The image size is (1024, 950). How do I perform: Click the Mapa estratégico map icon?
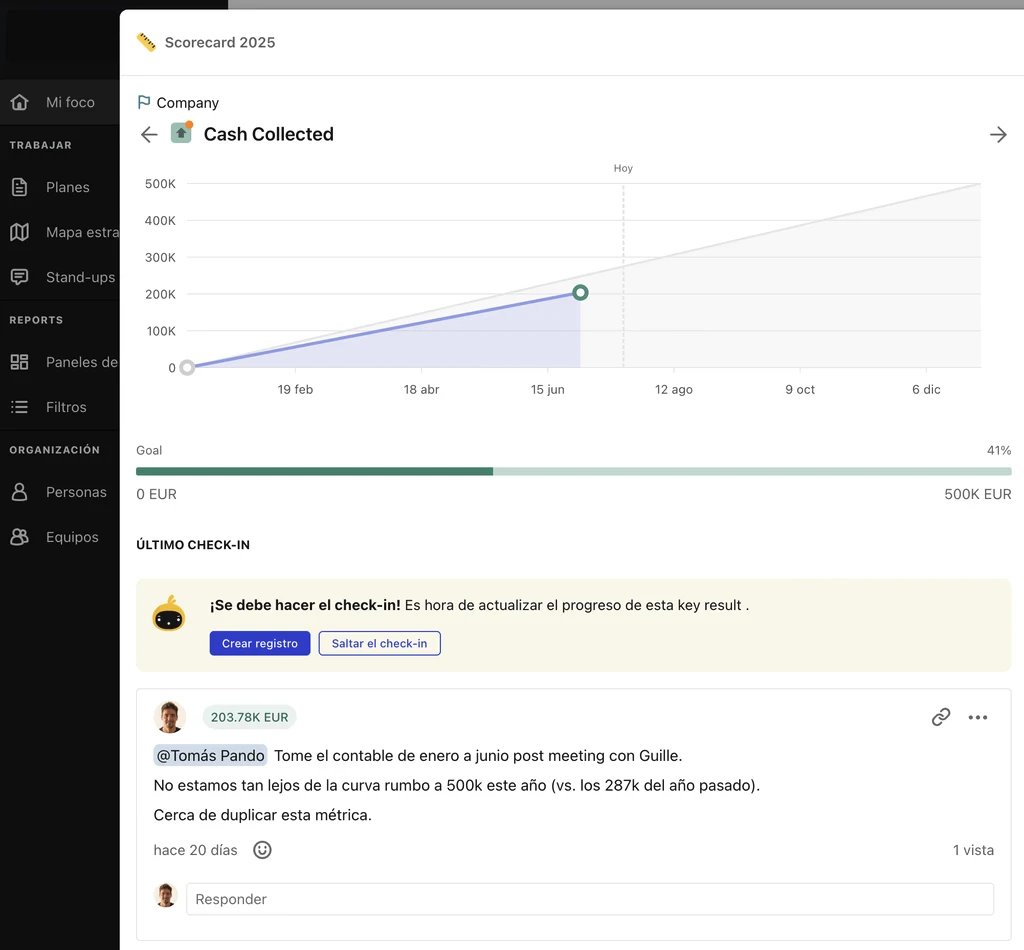click(x=20, y=232)
